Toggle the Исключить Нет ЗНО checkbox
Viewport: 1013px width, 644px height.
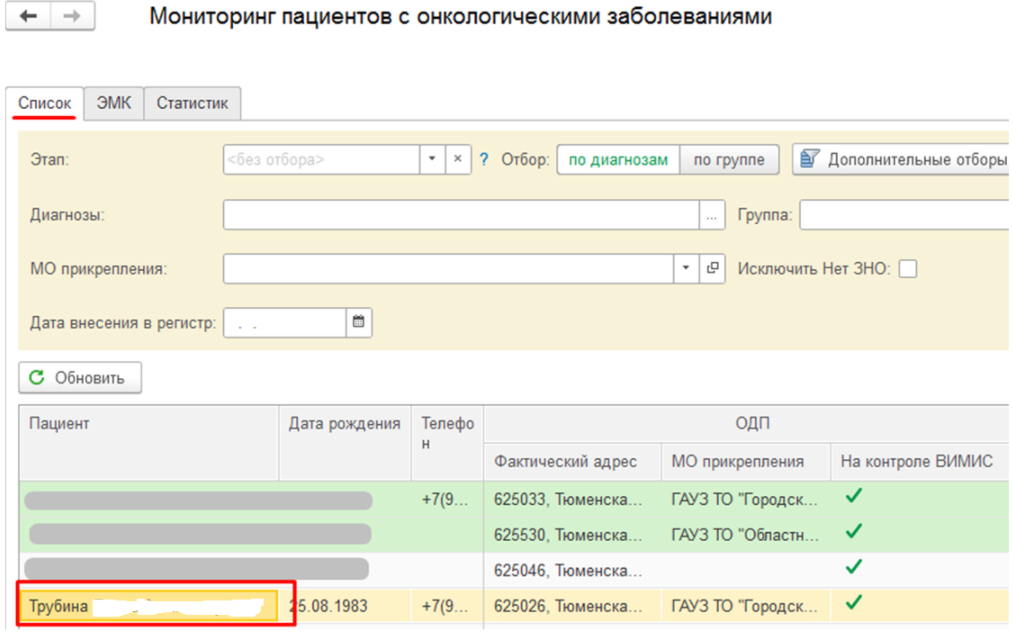tap(908, 268)
